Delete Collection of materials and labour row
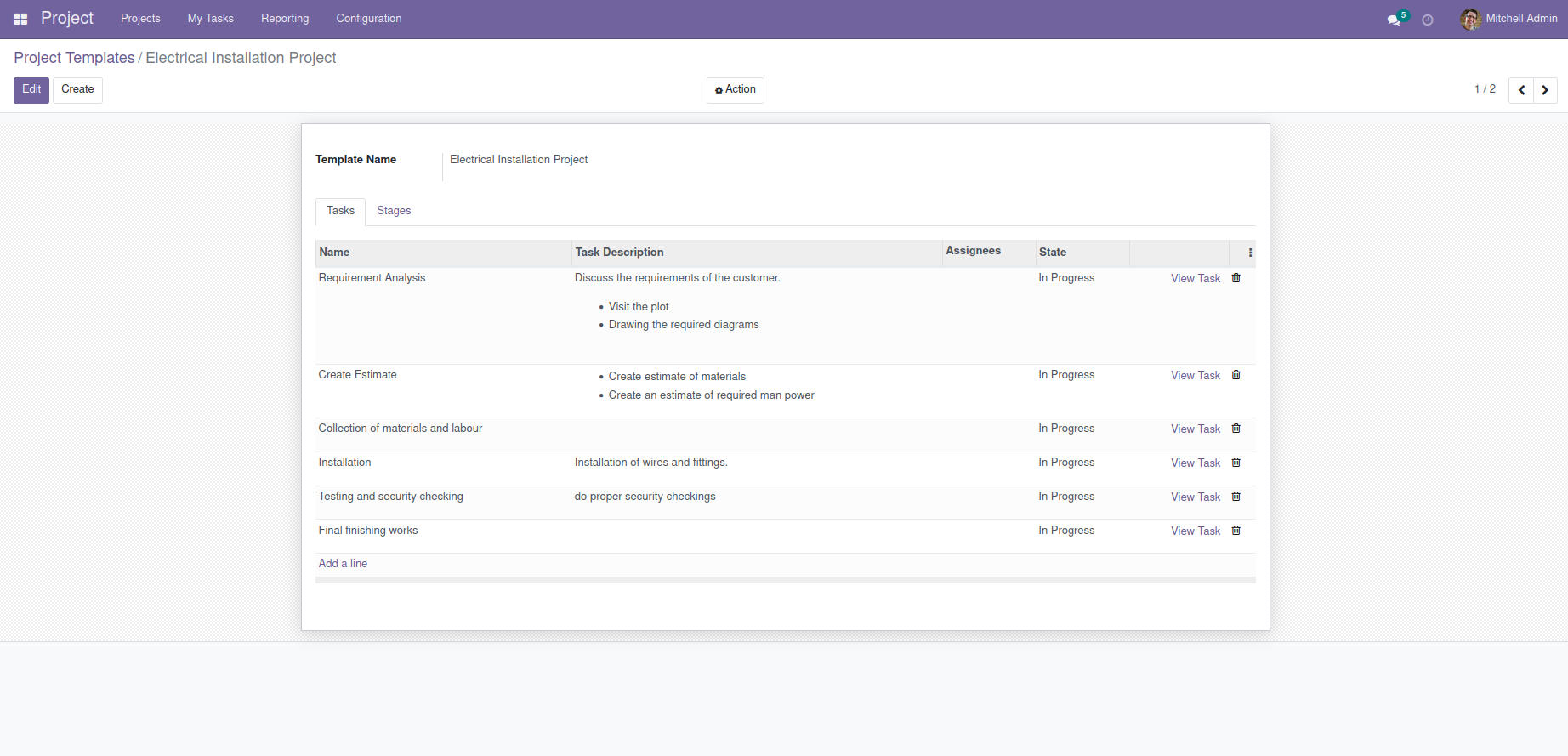The height and width of the screenshot is (756, 1568). pyautogui.click(x=1236, y=429)
